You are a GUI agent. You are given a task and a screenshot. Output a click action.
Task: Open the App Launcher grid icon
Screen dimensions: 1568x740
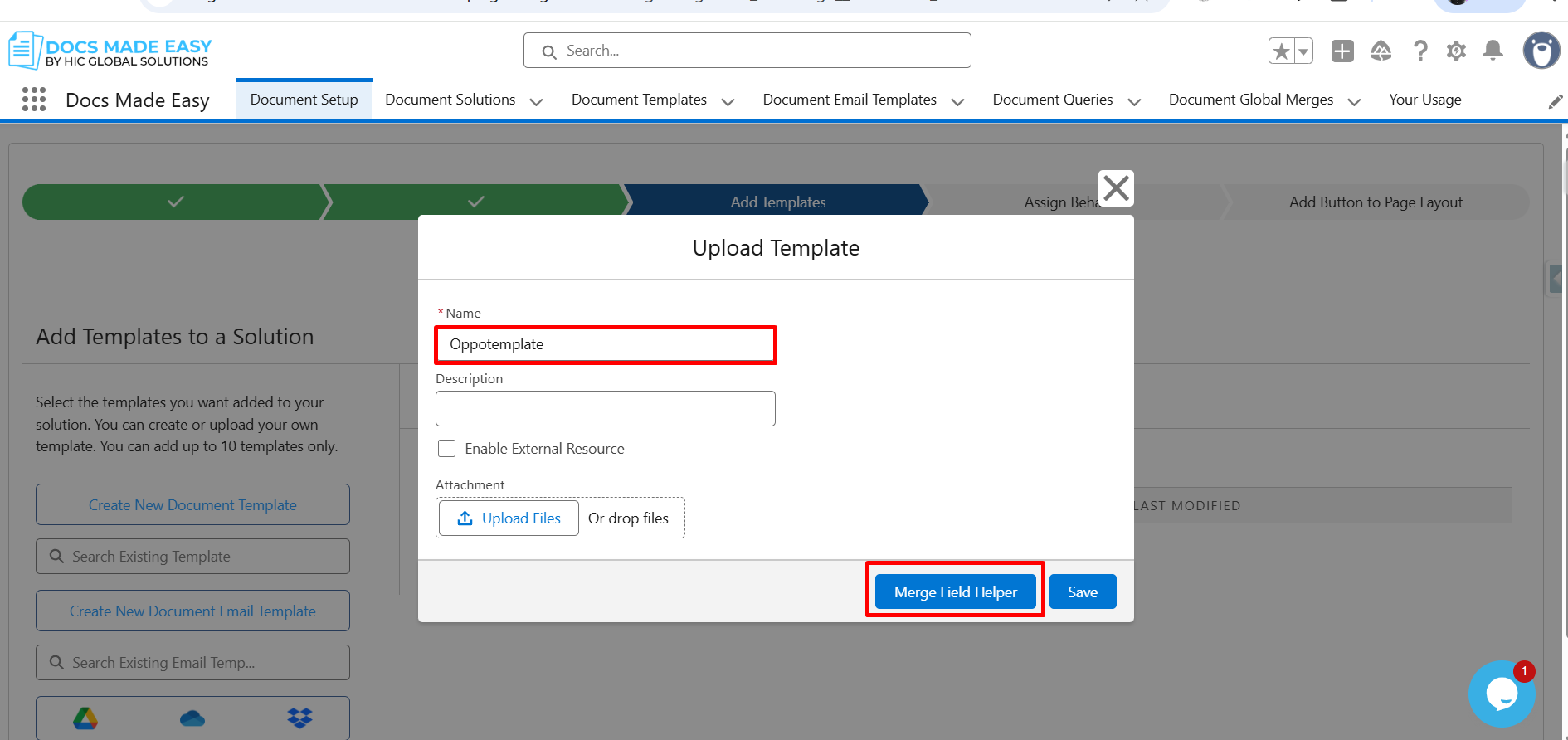click(x=34, y=100)
